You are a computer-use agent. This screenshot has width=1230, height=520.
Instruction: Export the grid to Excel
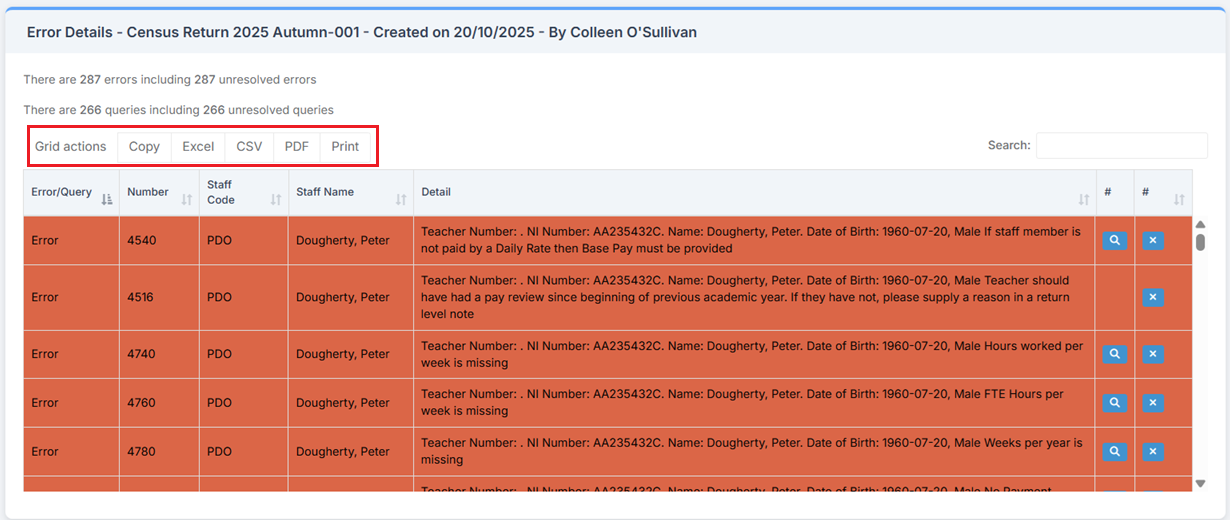tap(198, 147)
